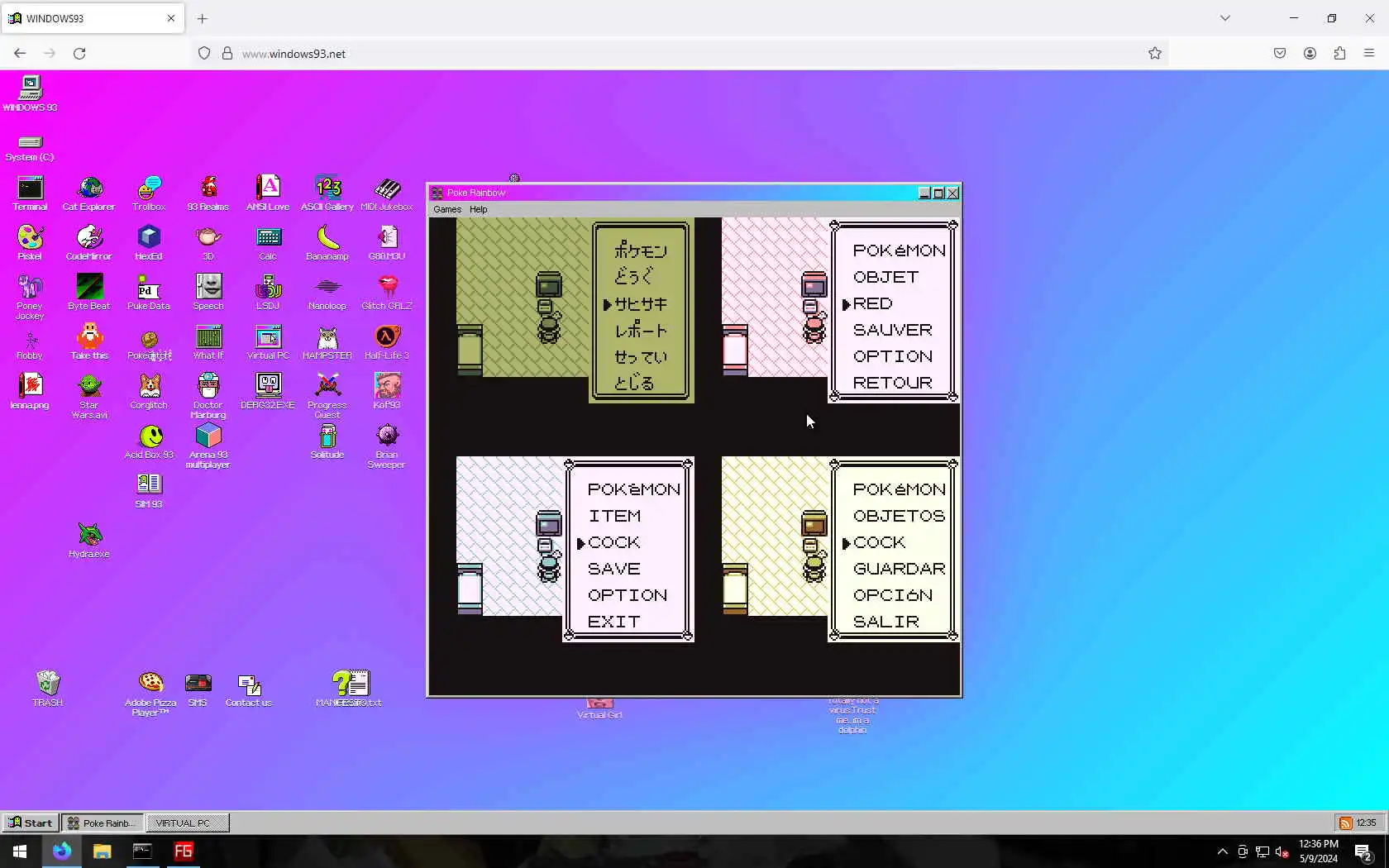Open the Help menu in Poke Rainbow
1389x868 pixels.
(x=479, y=209)
